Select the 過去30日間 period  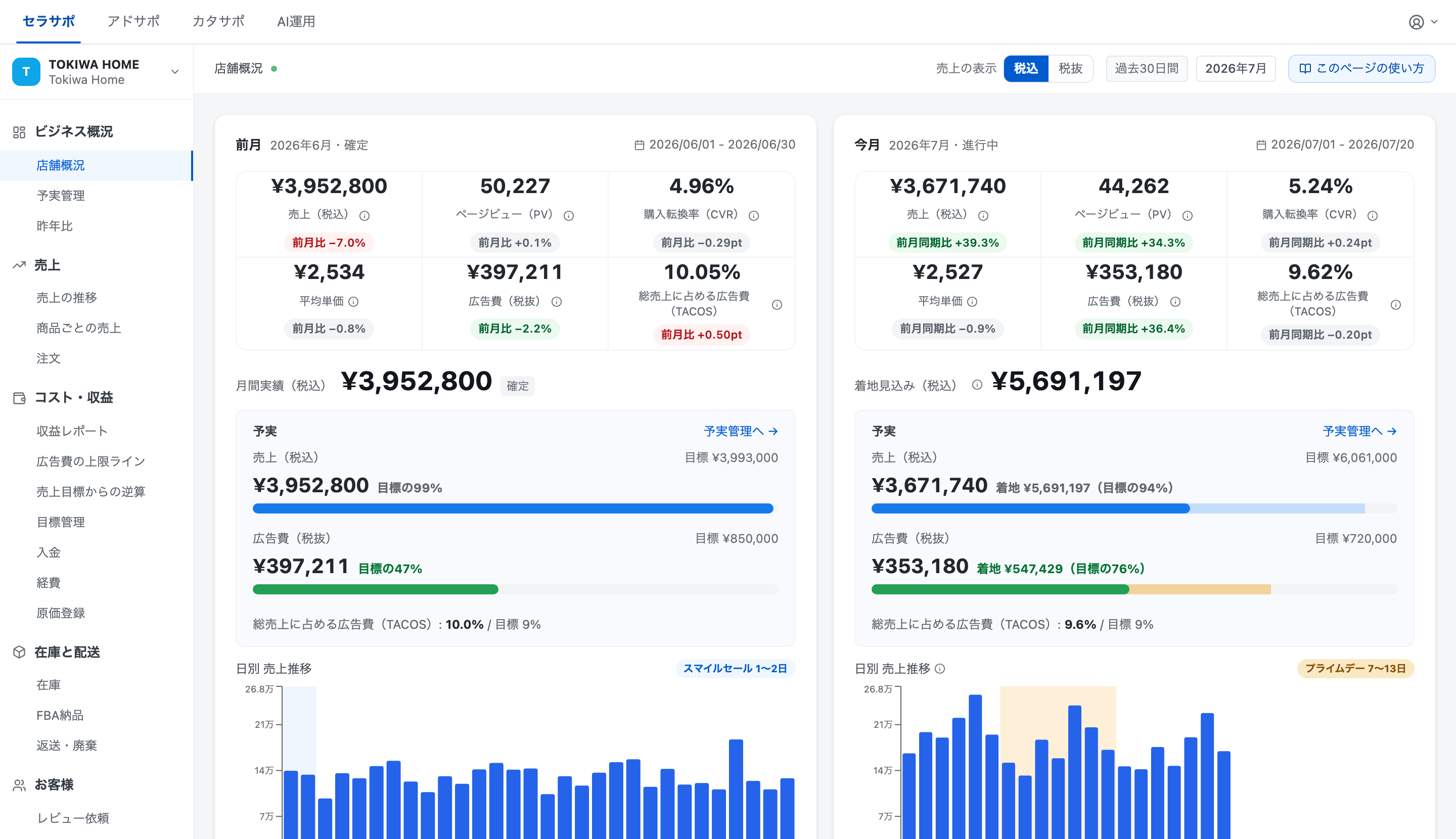[x=1147, y=69]
